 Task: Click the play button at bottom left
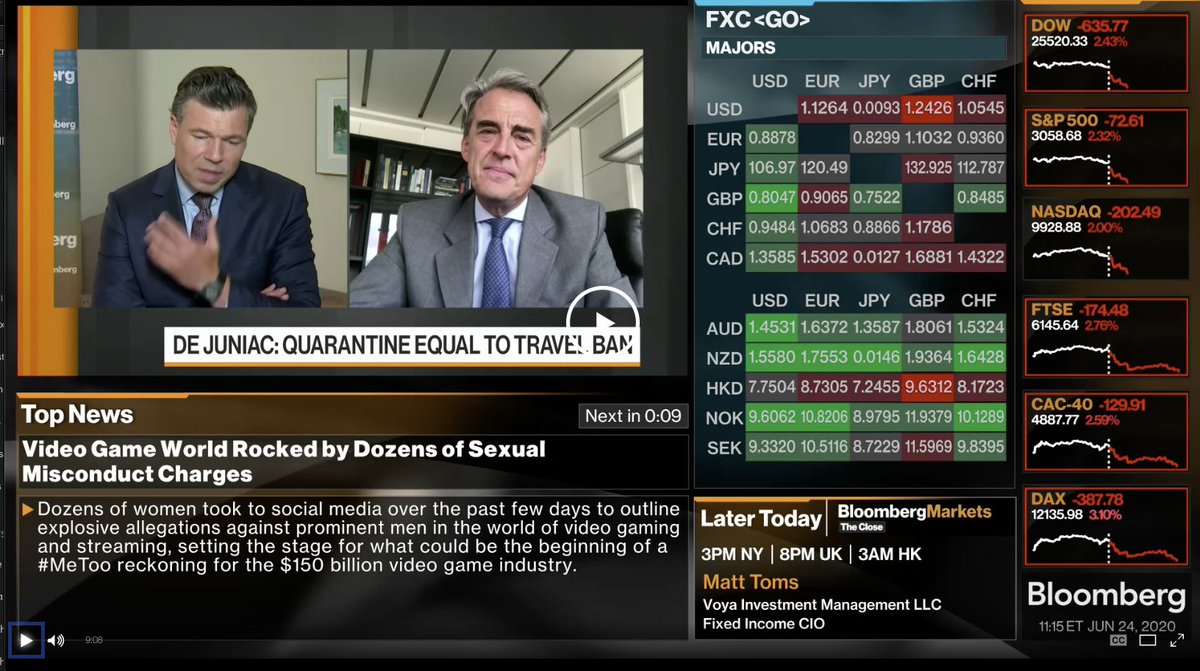click(26, 640)
